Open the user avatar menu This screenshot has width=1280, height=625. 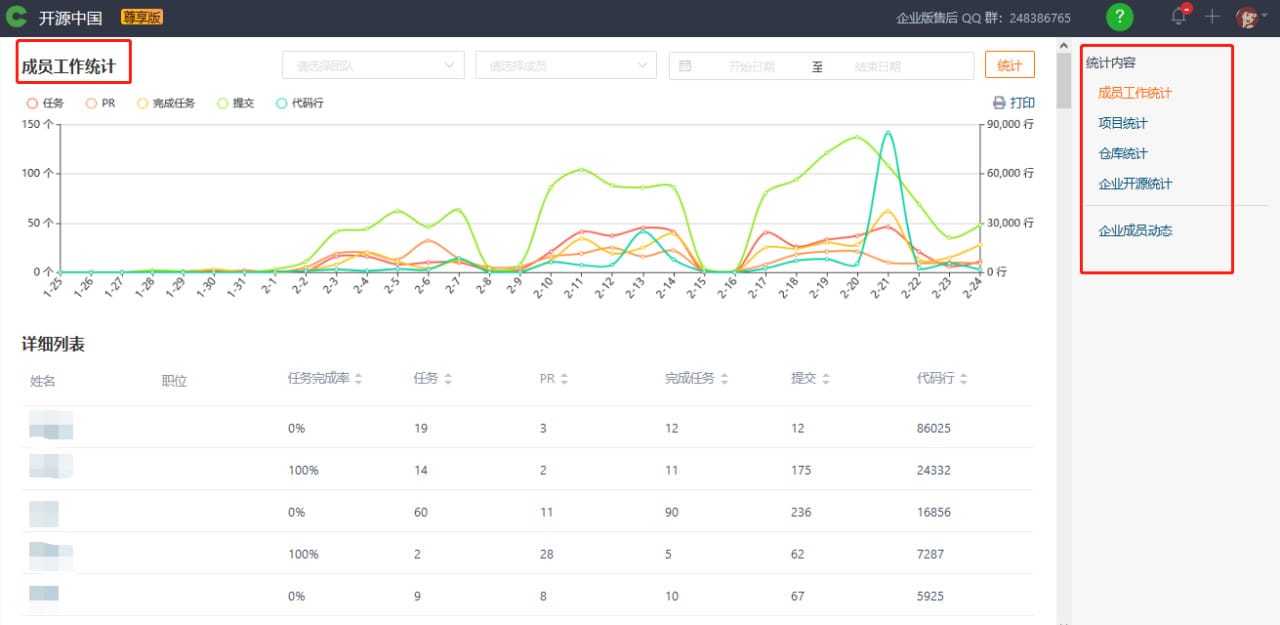1247,17
